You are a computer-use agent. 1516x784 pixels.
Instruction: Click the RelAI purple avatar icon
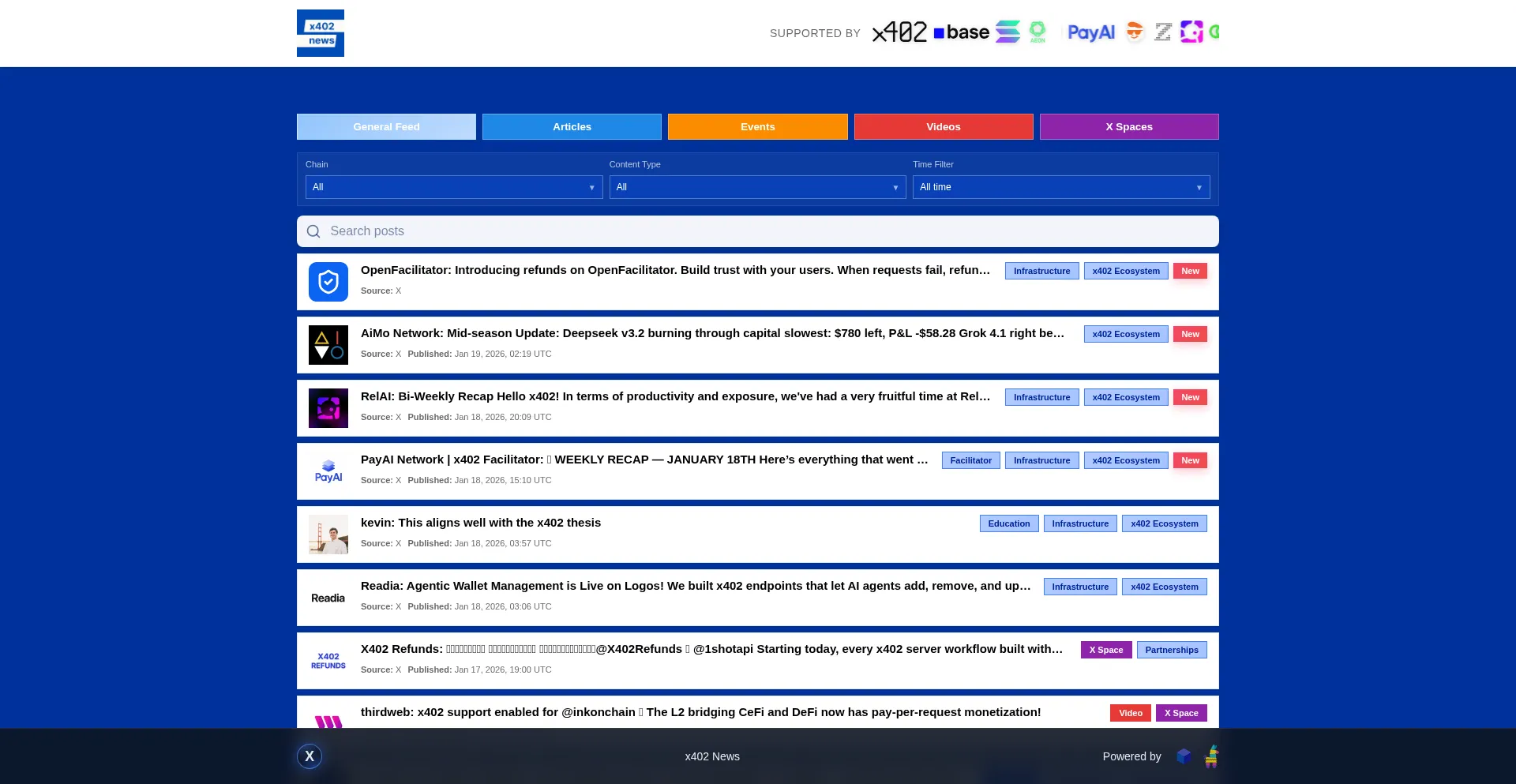click(x=328, y=408)
